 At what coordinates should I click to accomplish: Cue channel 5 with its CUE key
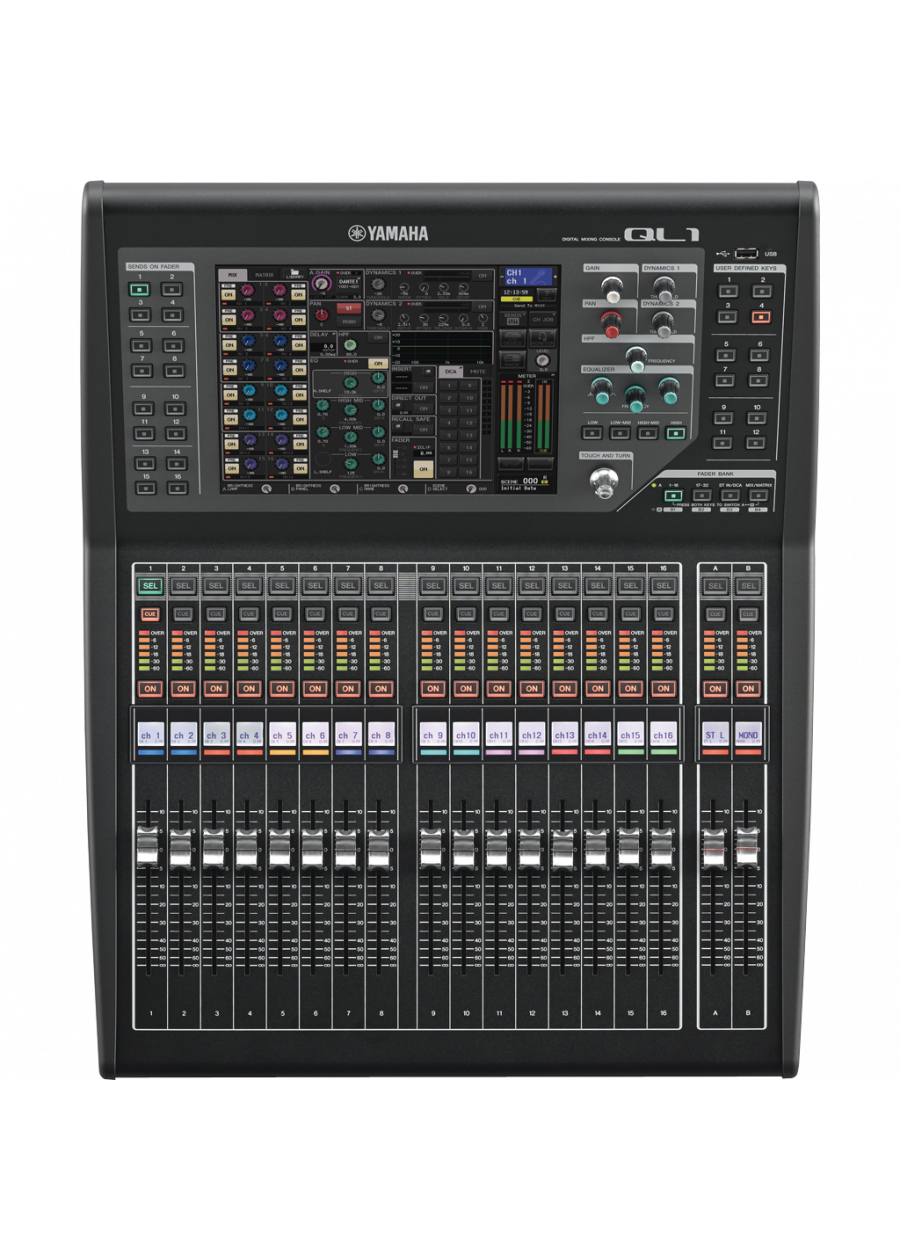(x=281, y=613)
